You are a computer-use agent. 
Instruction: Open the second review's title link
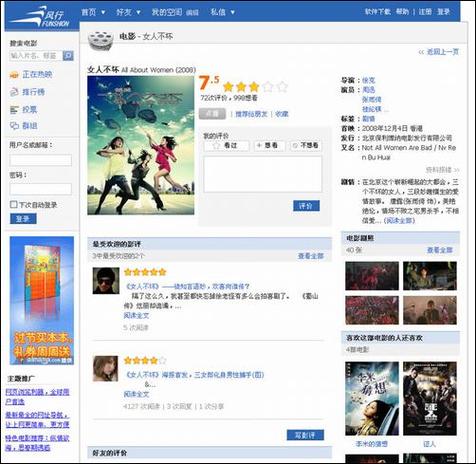195,375
